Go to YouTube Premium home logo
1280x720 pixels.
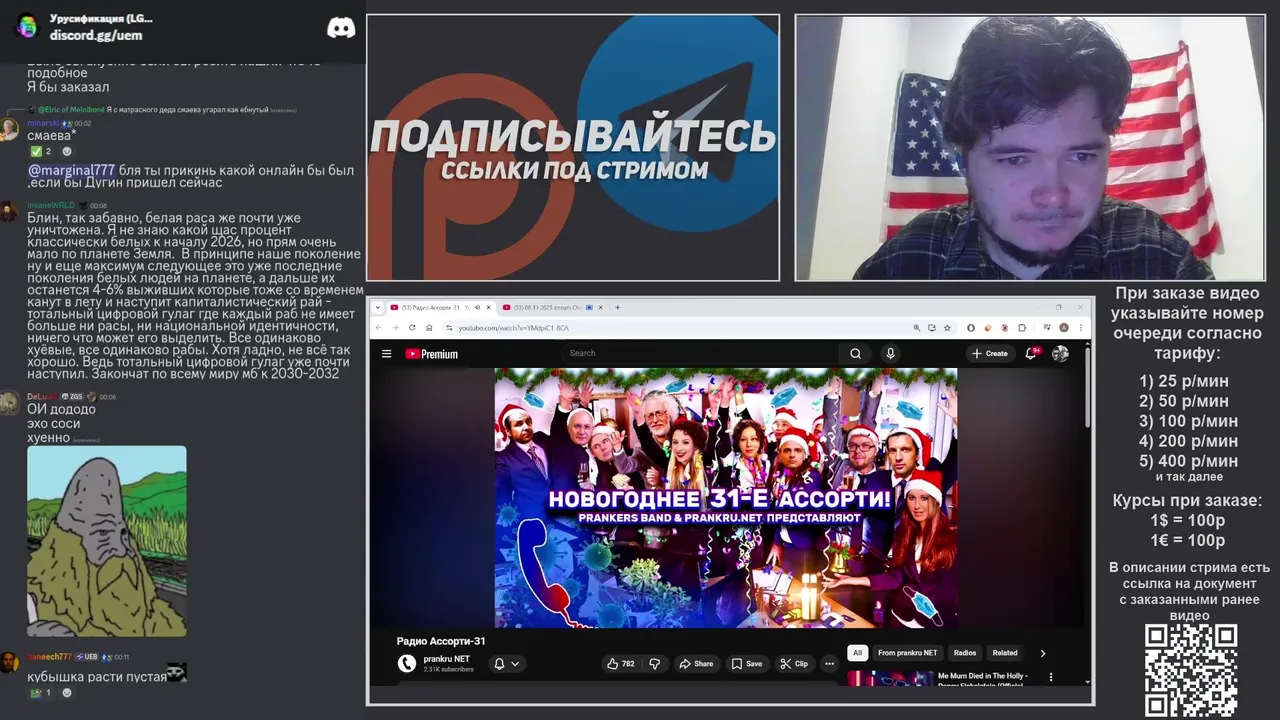point(431,353)
